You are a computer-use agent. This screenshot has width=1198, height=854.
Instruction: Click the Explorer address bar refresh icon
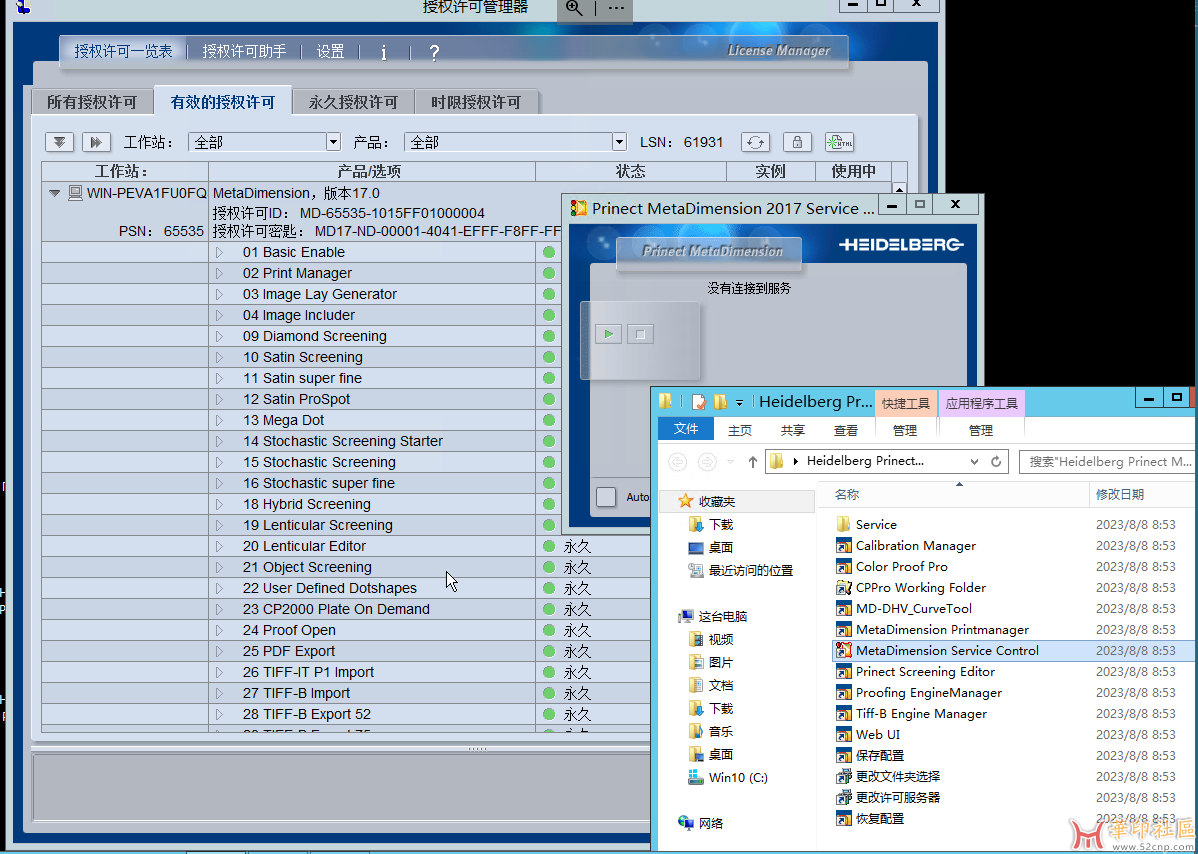pos(996,461)
